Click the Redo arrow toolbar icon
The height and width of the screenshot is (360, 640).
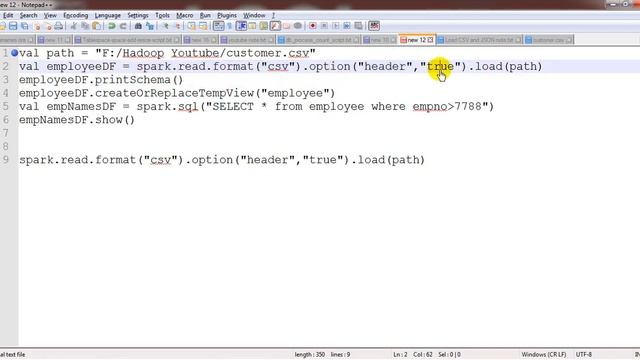click(123, 26)
